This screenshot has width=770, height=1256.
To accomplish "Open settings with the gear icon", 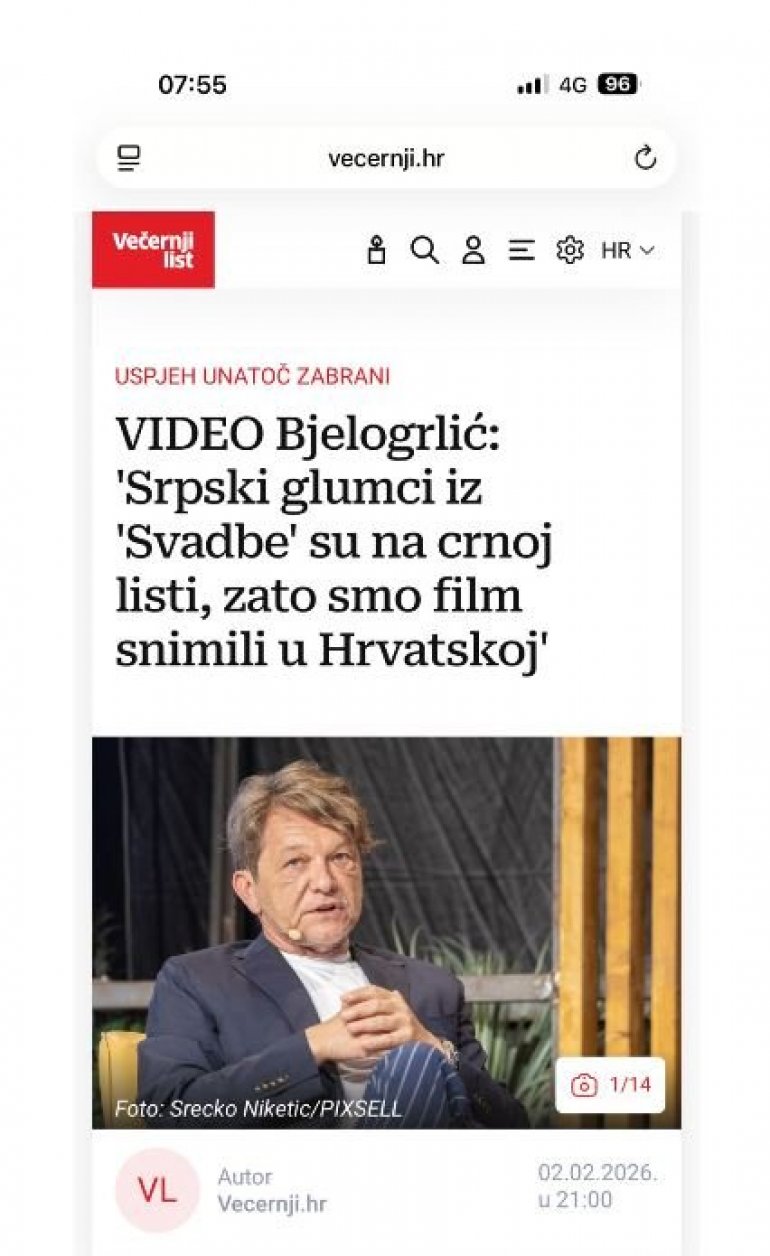I will click(x=570, y=250).
